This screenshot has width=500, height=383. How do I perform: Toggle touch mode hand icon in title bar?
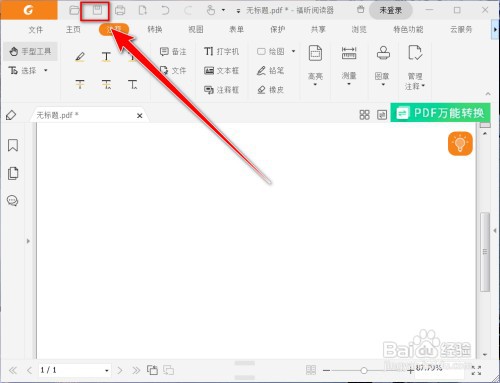[x=211, y=10]
